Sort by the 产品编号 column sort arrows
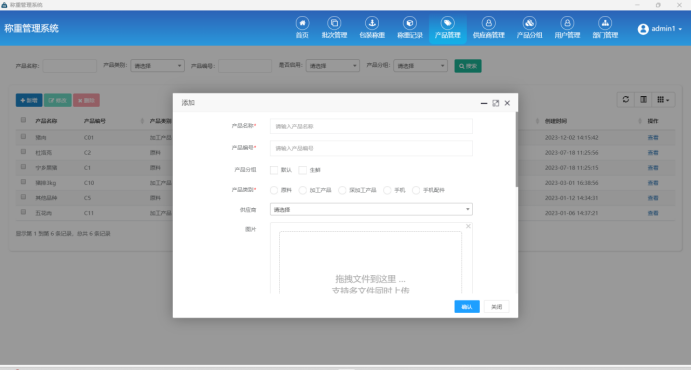The height and width of the screenshot is (371, 692). (x=142, y=121)
